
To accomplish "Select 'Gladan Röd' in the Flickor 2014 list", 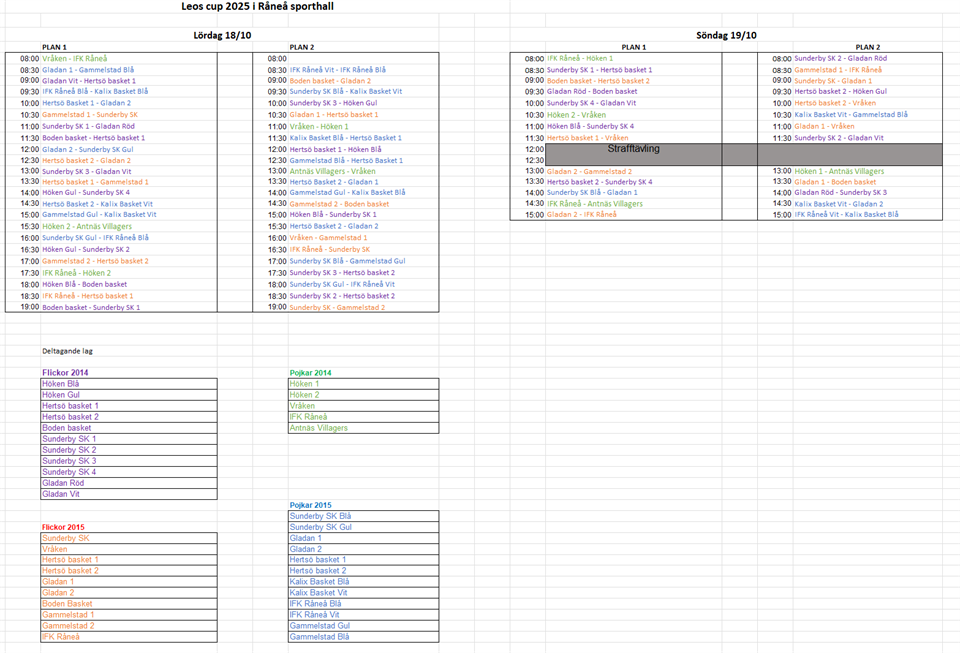I will [63, 483].
